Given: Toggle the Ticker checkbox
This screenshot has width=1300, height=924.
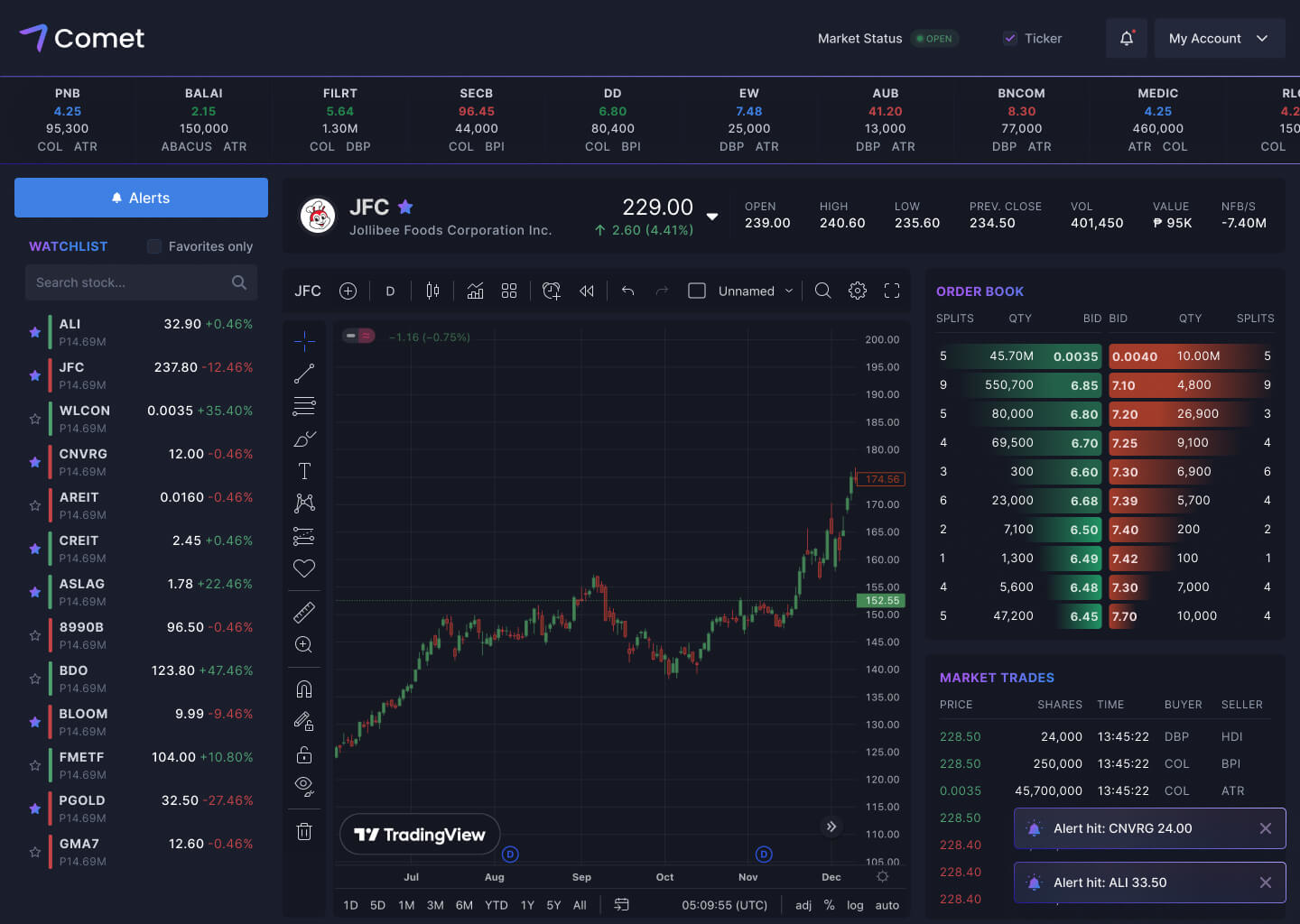Looking at the screenshot, I should (1010, 38).
